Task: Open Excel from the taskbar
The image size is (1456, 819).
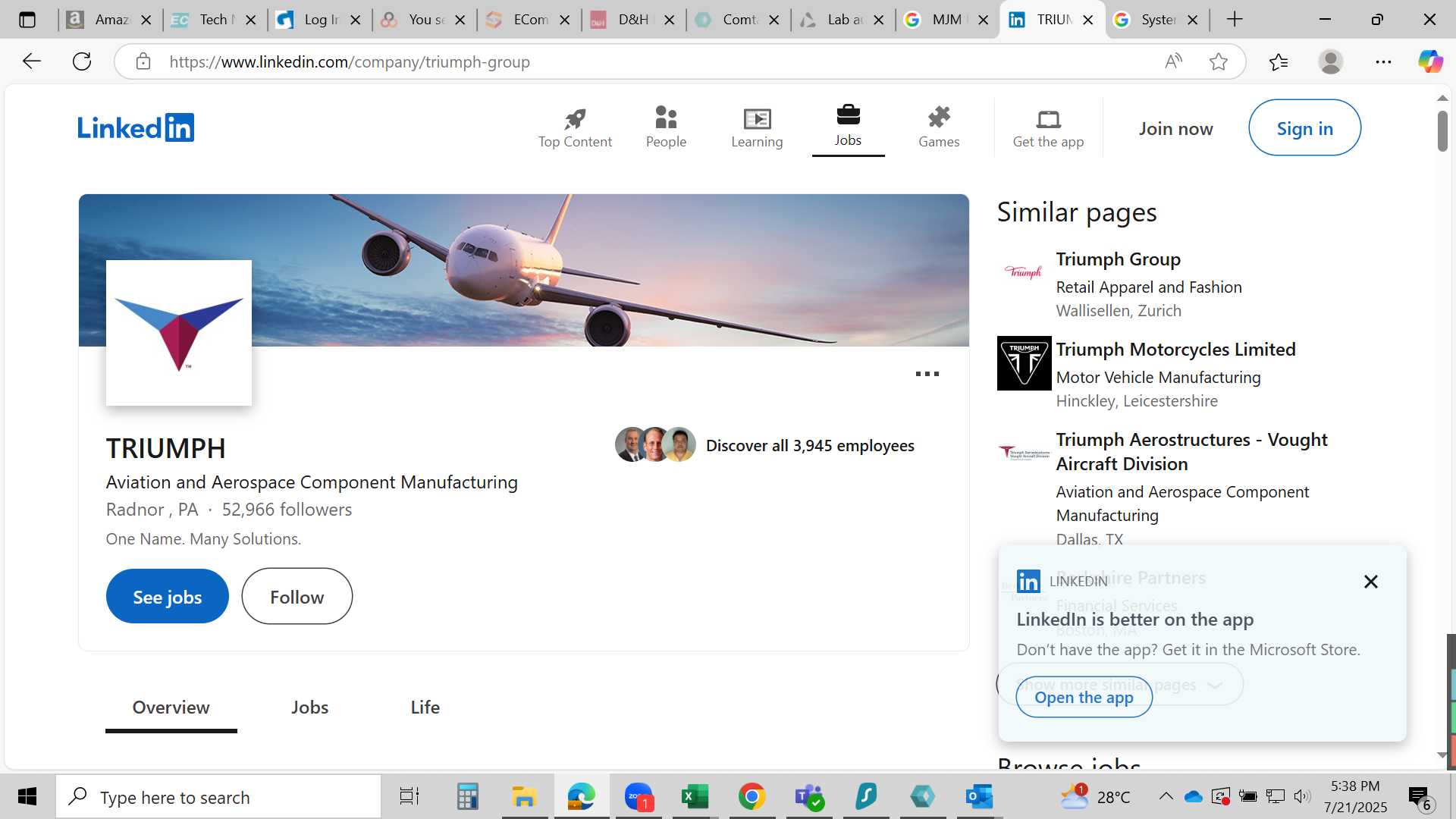Action: [694, 797]
